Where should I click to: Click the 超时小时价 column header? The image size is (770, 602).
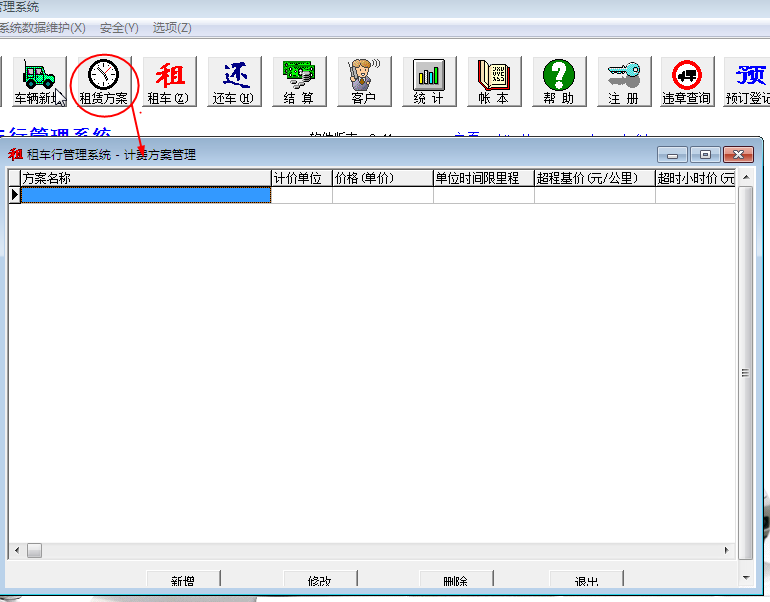[x=695, y=178]
